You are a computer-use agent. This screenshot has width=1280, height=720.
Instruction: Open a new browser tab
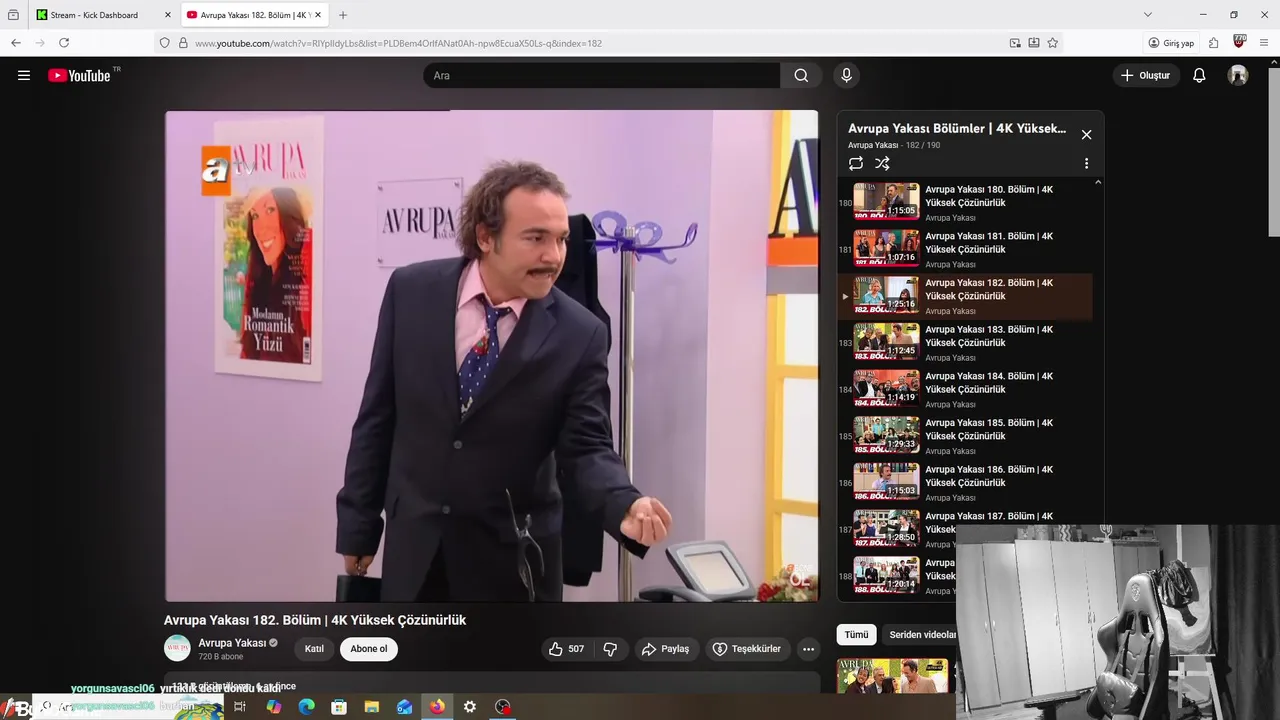click(x=343, y=15)
